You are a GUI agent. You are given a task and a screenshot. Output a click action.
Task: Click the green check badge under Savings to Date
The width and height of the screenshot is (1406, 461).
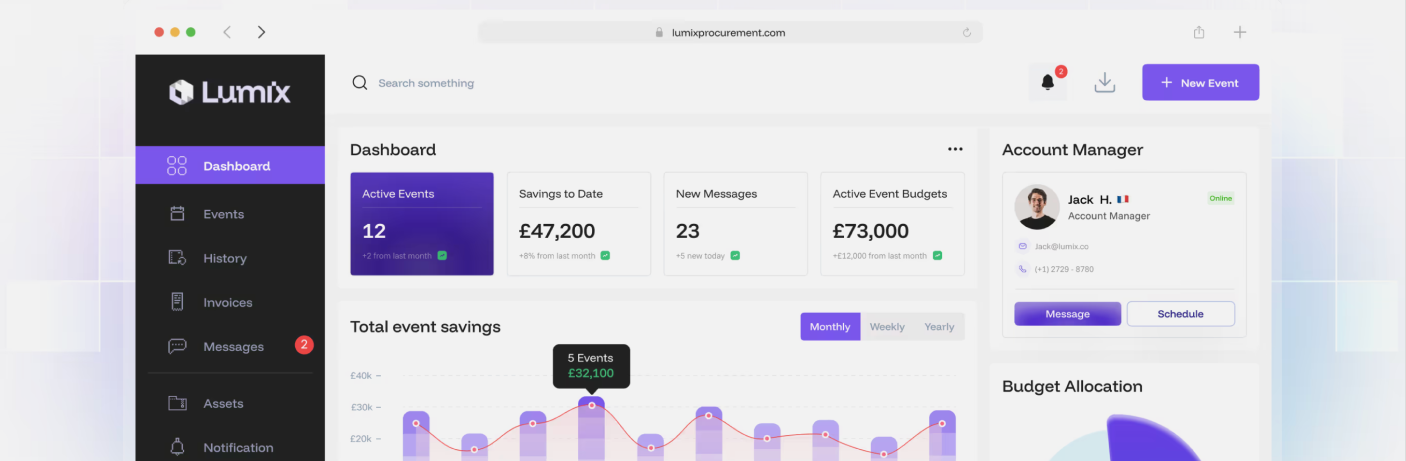click(605, 255)
